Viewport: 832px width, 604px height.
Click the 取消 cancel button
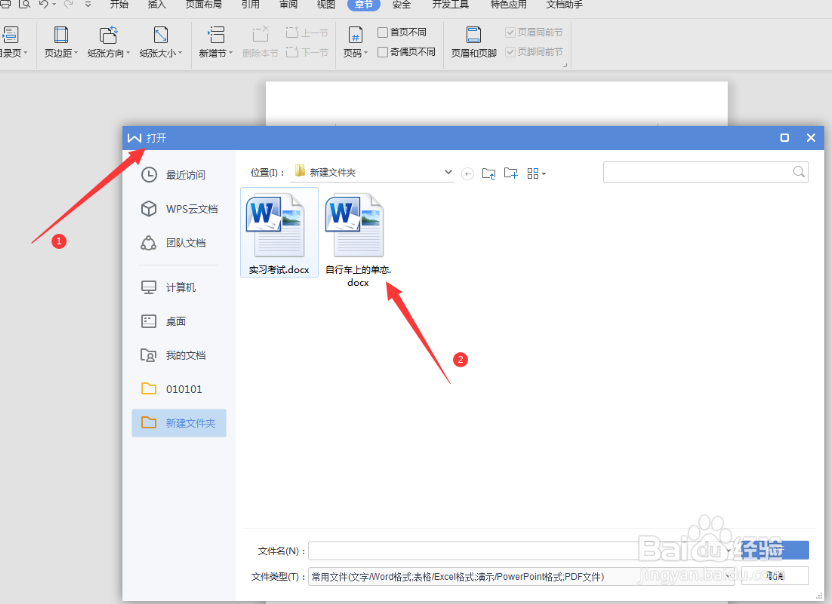point(775,576)
